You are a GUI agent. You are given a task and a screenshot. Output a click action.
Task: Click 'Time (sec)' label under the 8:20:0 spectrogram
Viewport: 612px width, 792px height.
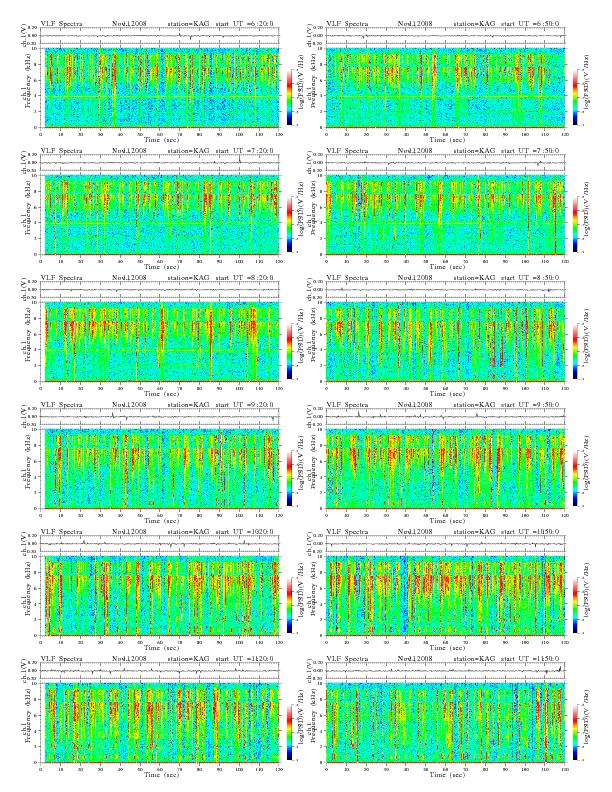(x=162, y=393)
